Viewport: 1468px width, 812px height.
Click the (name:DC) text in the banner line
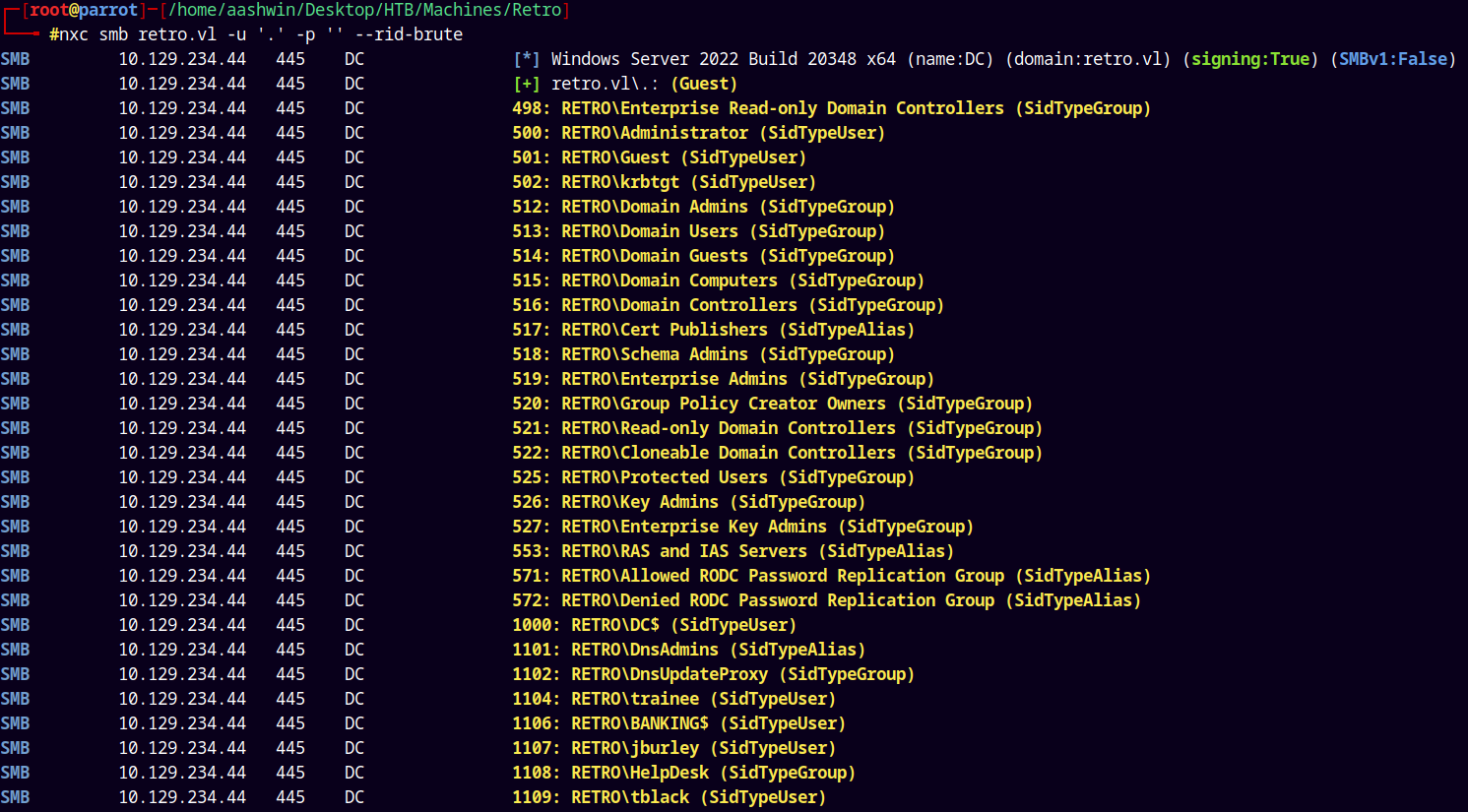click(950, 59)
